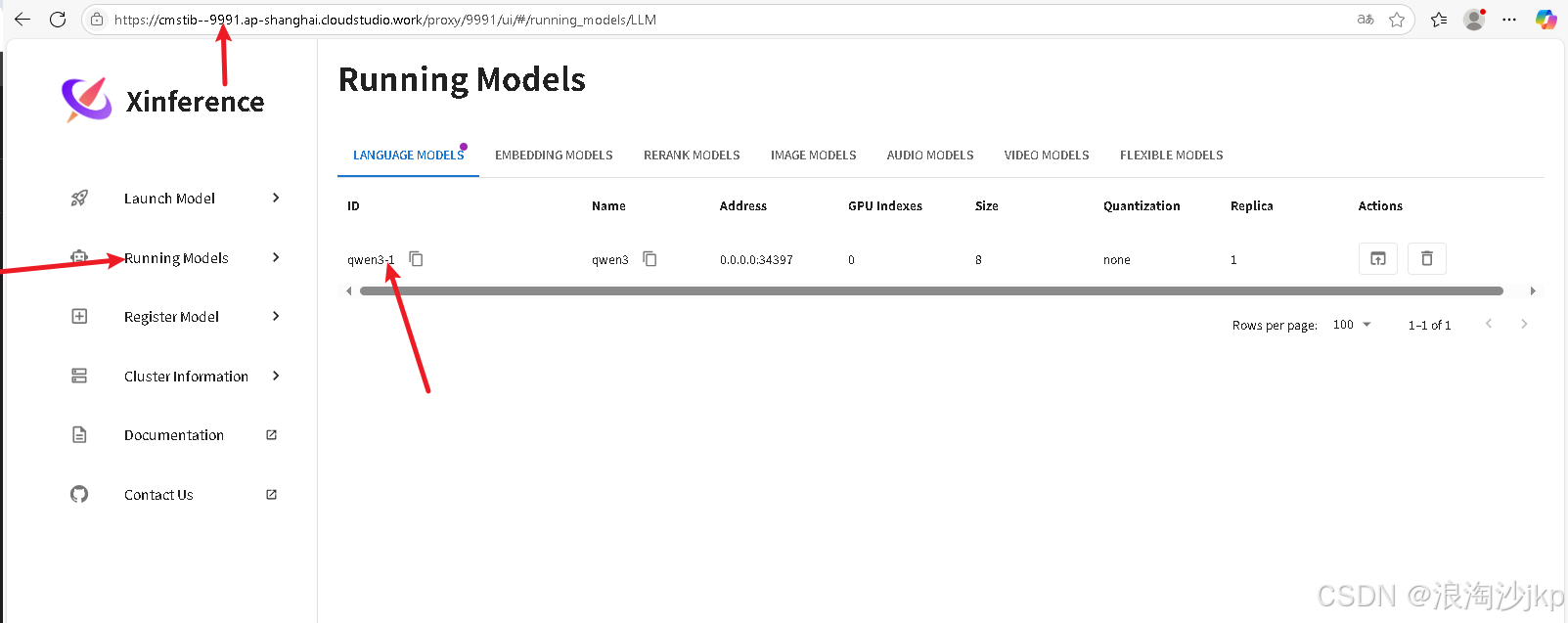Click the address cell 0.0.0.0:34397
1568x623 pixels.
(x=756, y=260)
